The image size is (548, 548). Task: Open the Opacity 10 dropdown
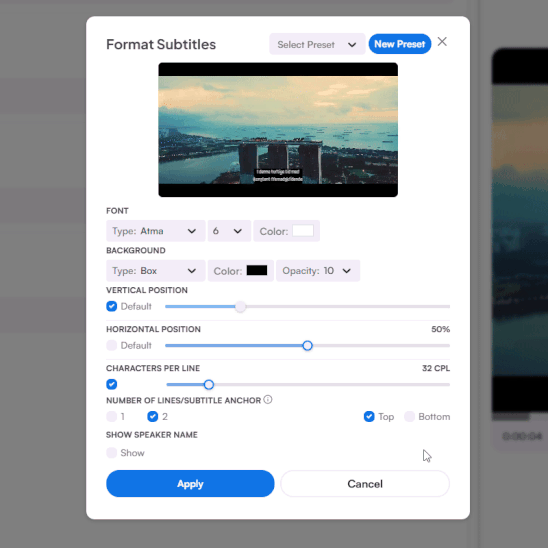coord(318,271)
